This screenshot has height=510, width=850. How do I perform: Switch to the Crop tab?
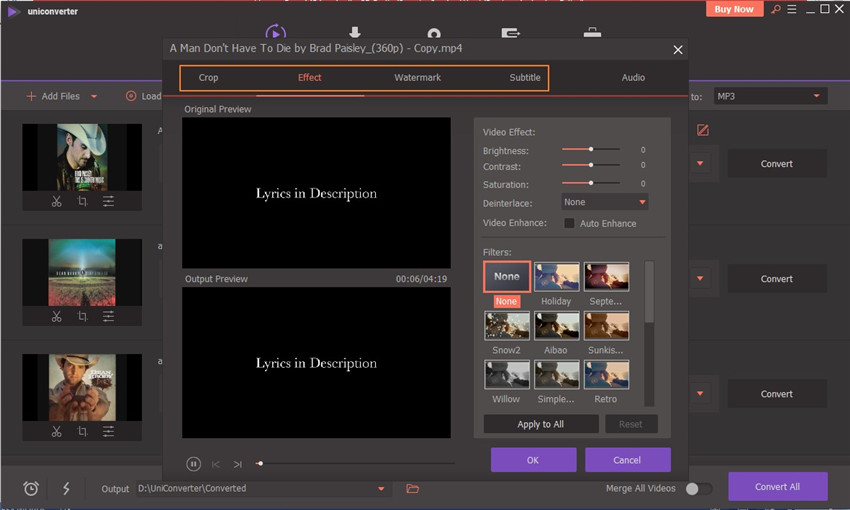pyautogui.click(x=208, y=78)
